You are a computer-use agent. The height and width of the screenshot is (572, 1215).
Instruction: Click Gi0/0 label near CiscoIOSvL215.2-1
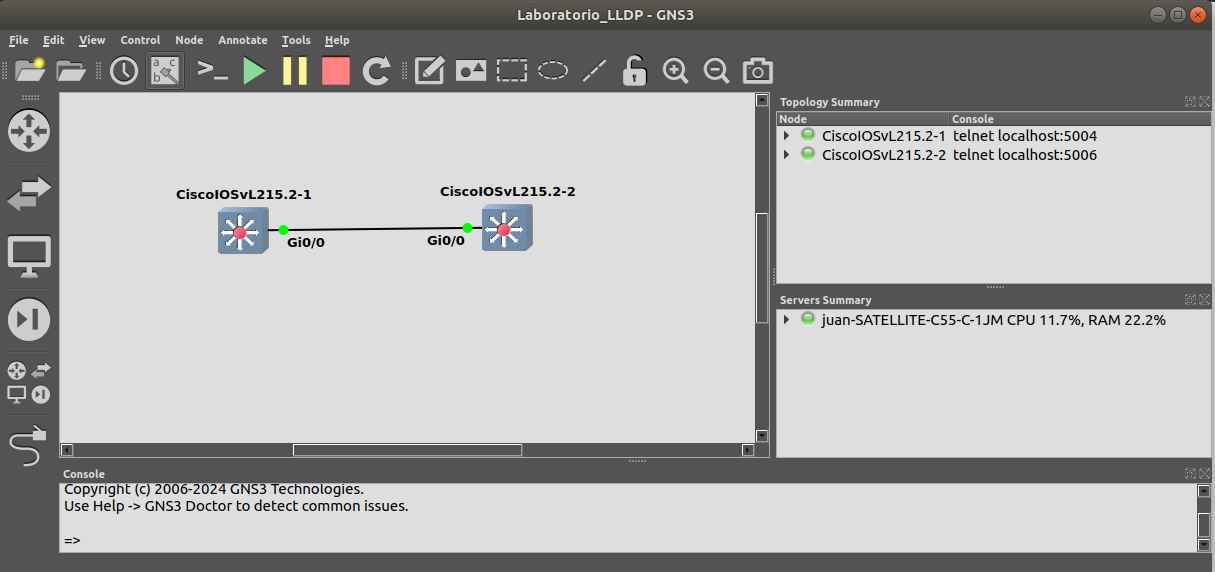306,242
